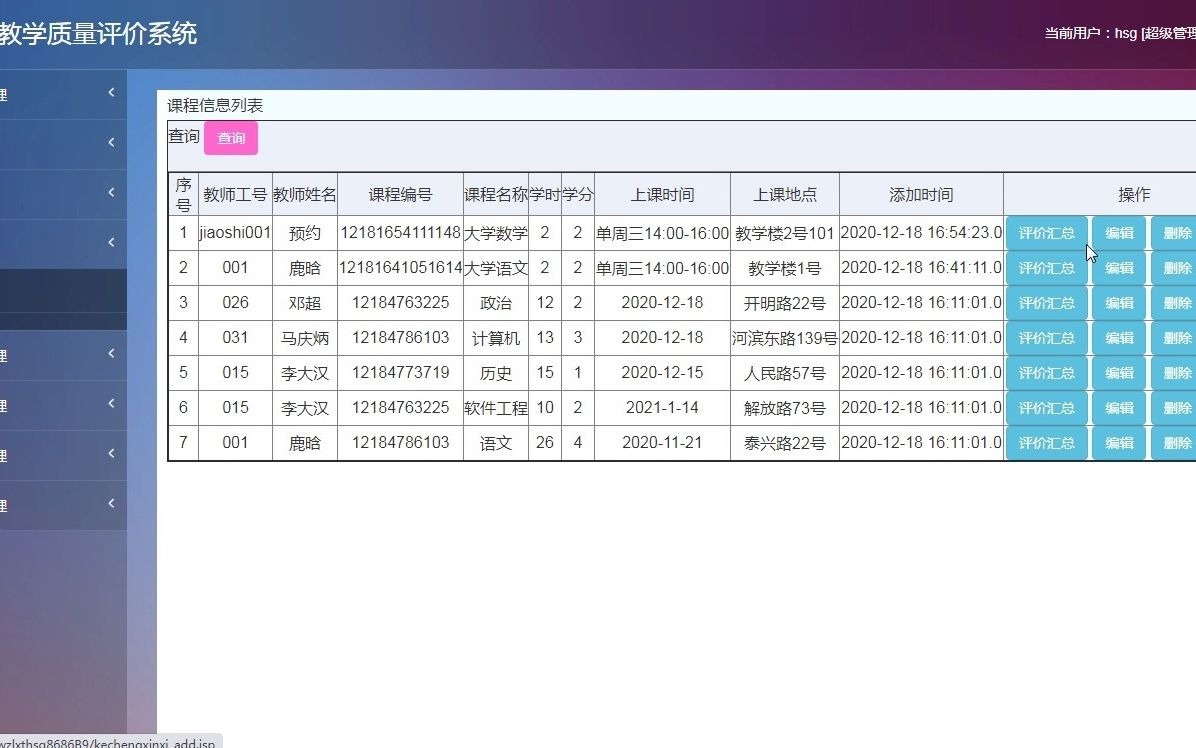Select teacher name 邓超 cell
The width and height of the screenshot is (1196, 748).
point(304,303)
